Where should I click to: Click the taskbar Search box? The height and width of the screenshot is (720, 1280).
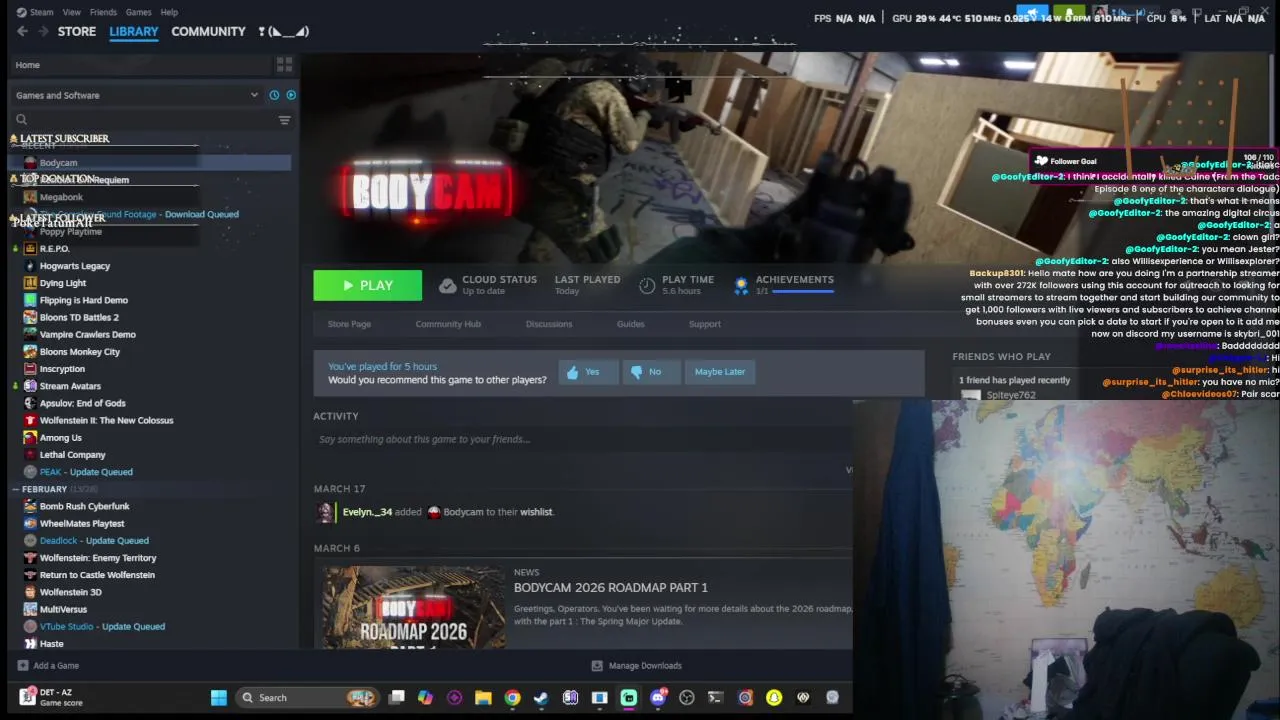pos(306,698)
